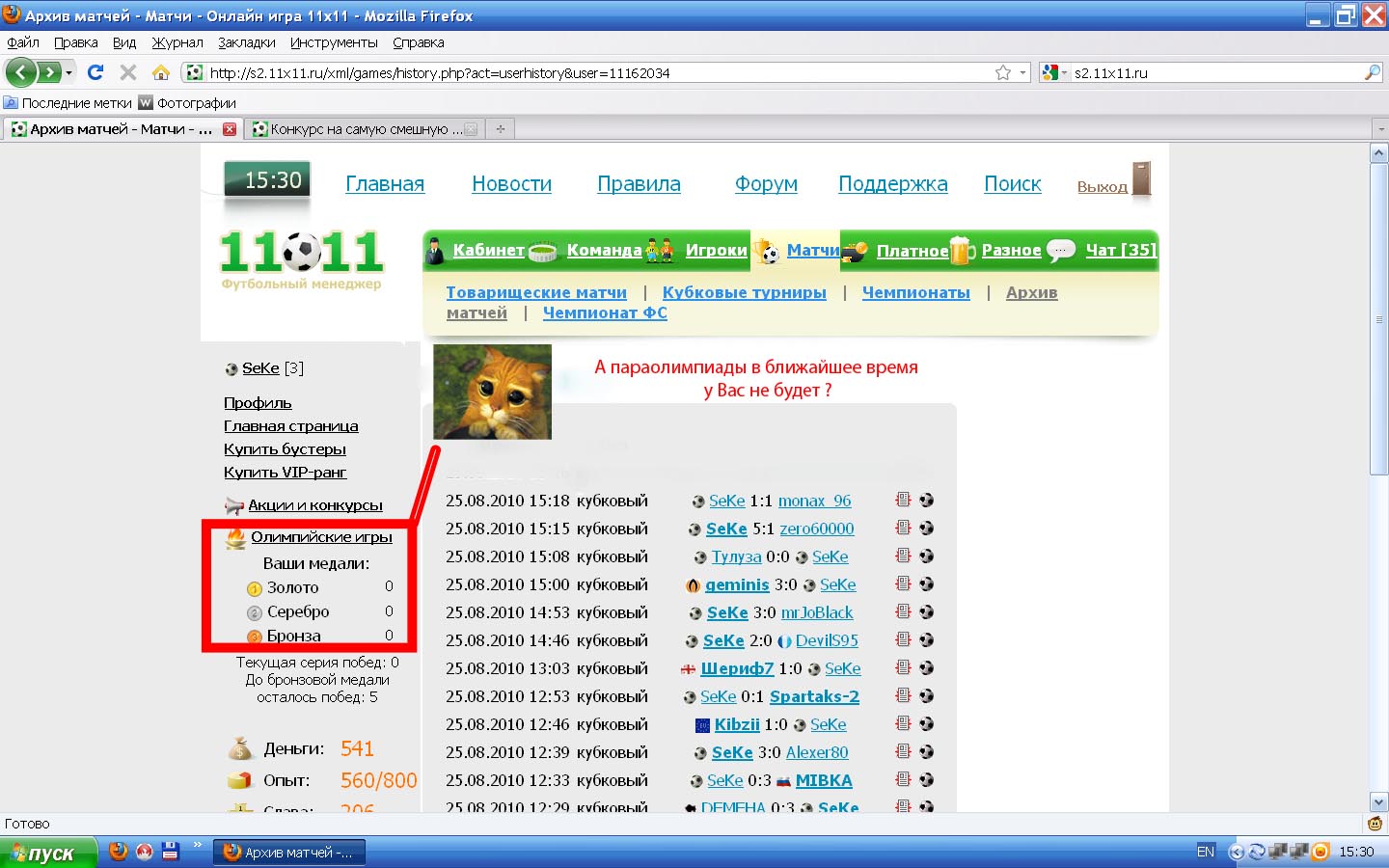Viewport: 1389px width, 868px height.
Task: Switch to the Конкурс на самую смешную tab
Action: pyautogui.click(x=359, y=129)
